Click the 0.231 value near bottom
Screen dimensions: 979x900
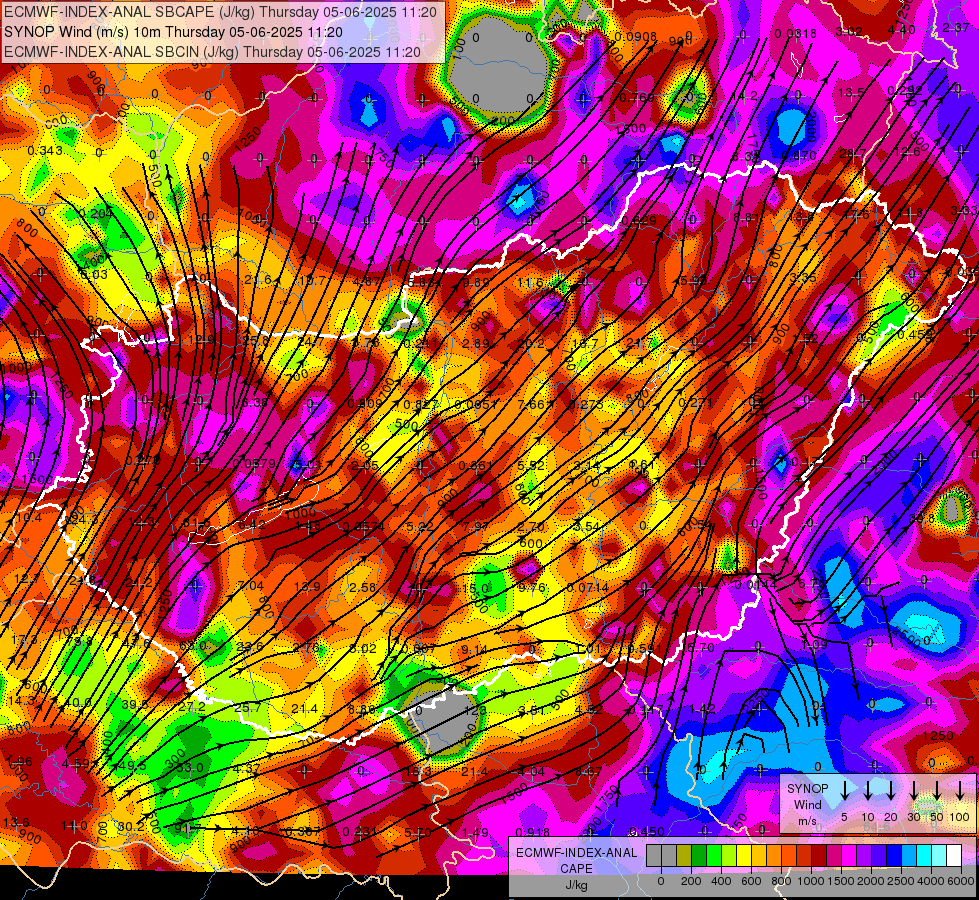pos(360,831)
